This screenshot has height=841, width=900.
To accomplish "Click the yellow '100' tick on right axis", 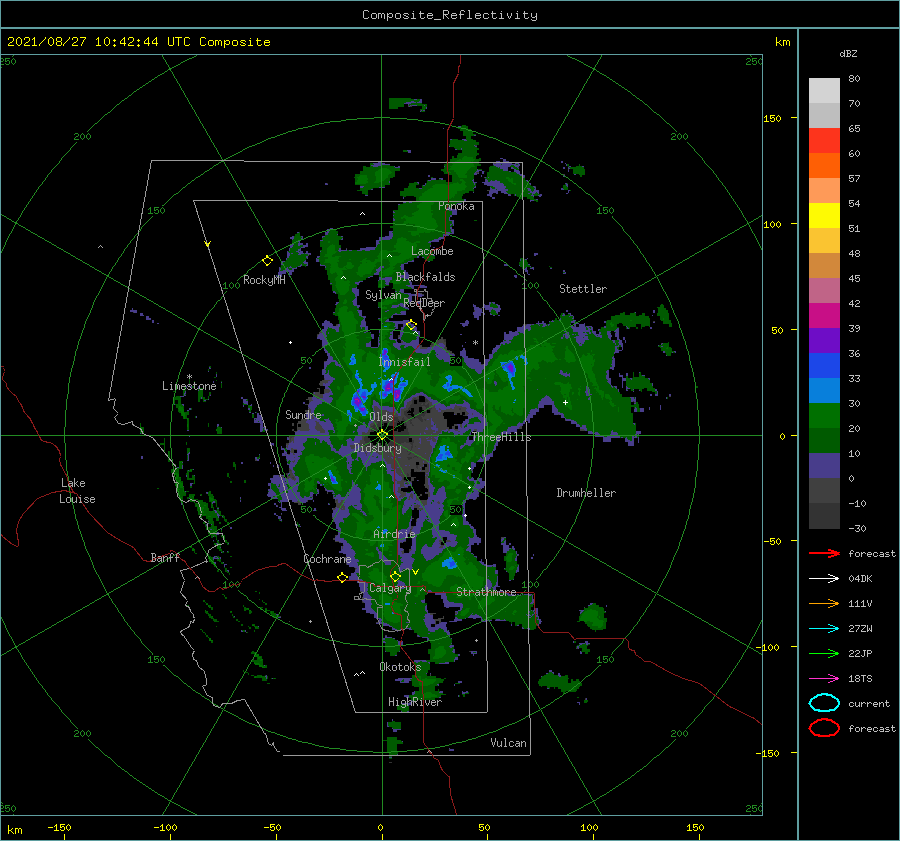I will pos(772,224).
